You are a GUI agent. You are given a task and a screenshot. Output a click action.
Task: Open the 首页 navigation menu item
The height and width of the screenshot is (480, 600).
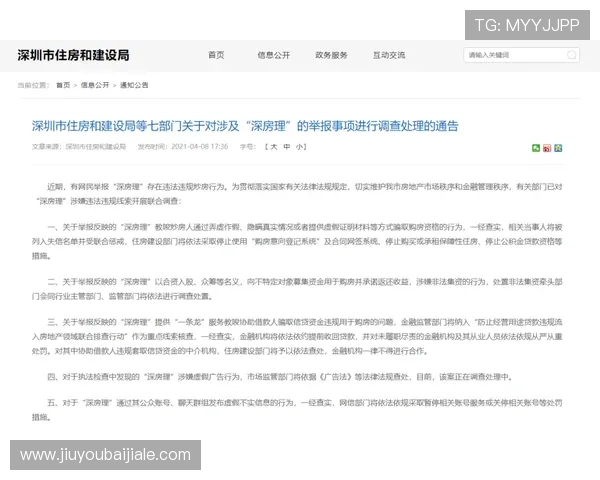tap(216, 55)
